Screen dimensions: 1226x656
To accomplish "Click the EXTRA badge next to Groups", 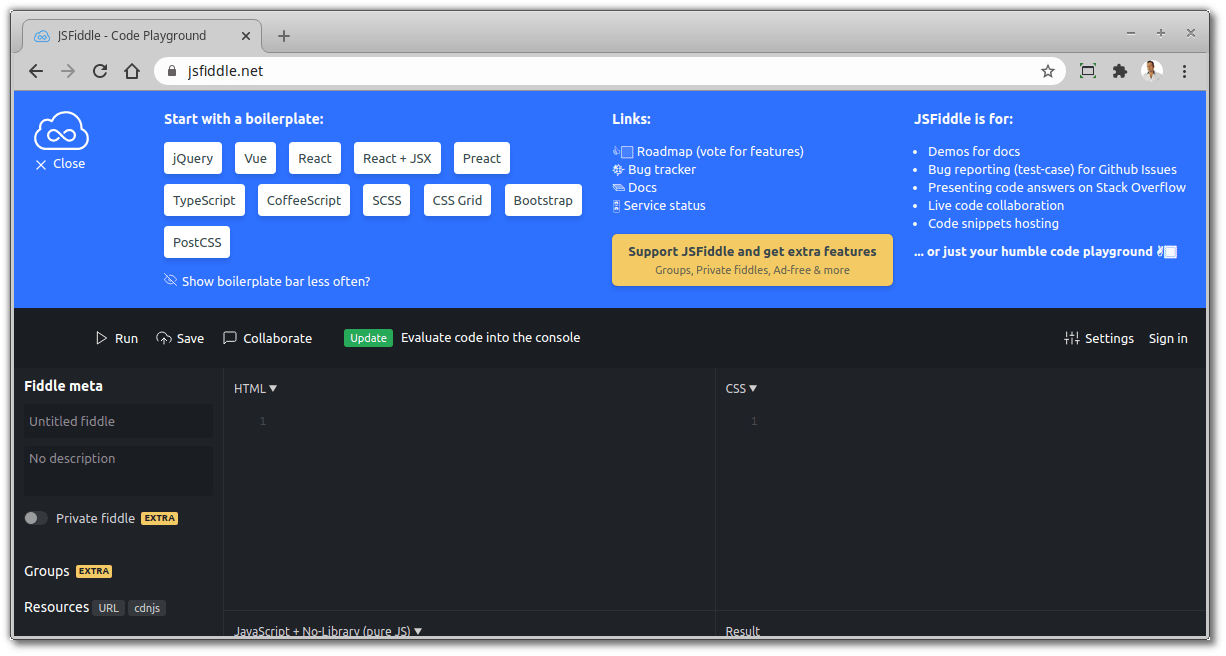I will pyautogui.click(x=94, y=571).
